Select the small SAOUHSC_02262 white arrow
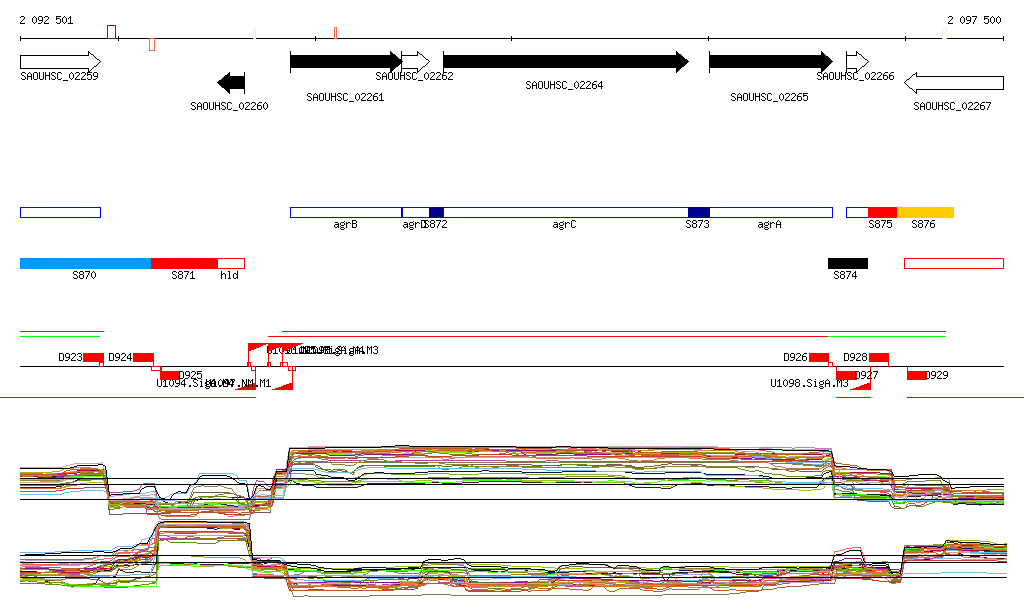 coord(415,62)
